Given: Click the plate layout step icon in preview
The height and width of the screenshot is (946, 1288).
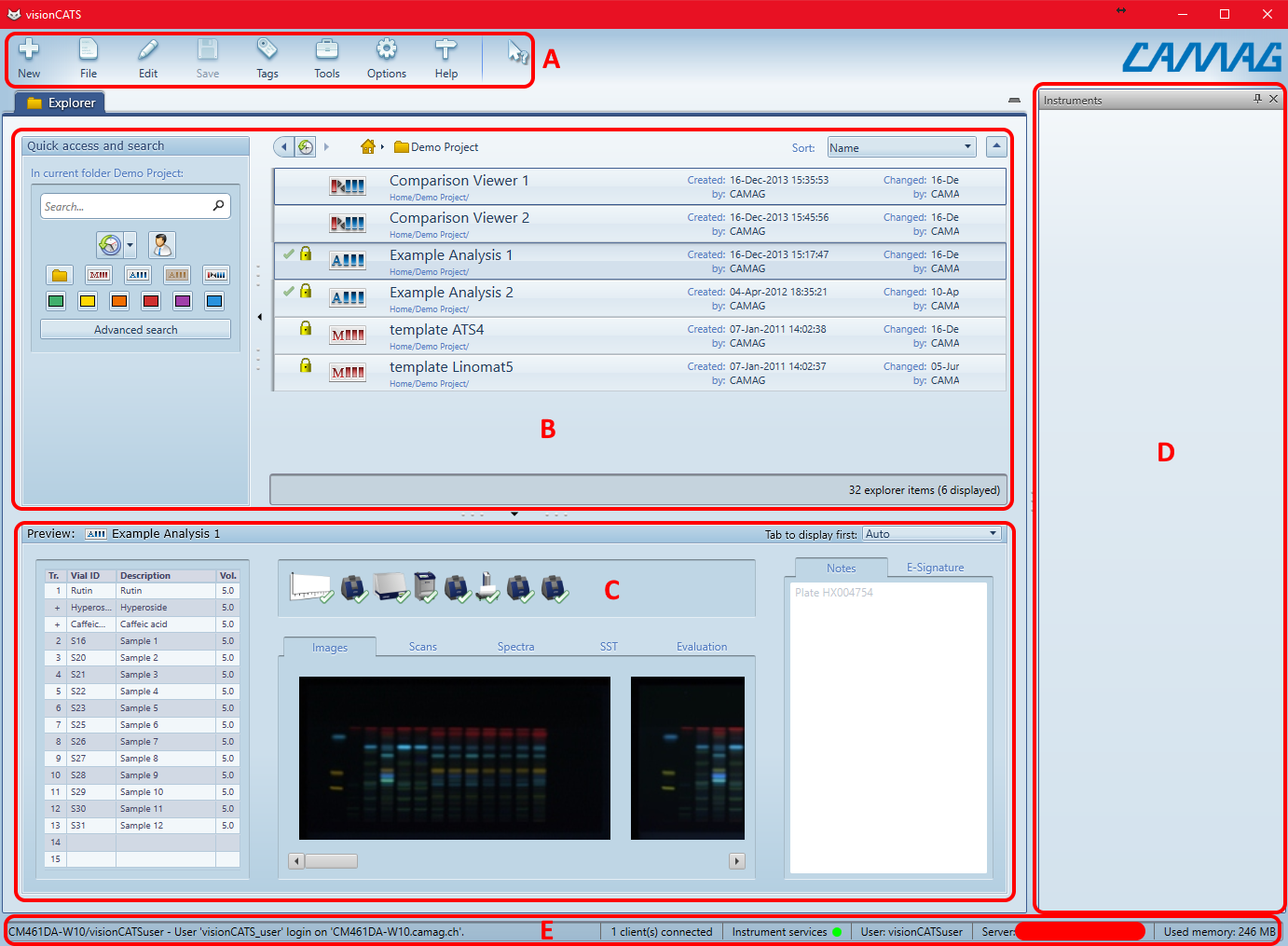Looking at the screenshot, I should tap(311, 587).
